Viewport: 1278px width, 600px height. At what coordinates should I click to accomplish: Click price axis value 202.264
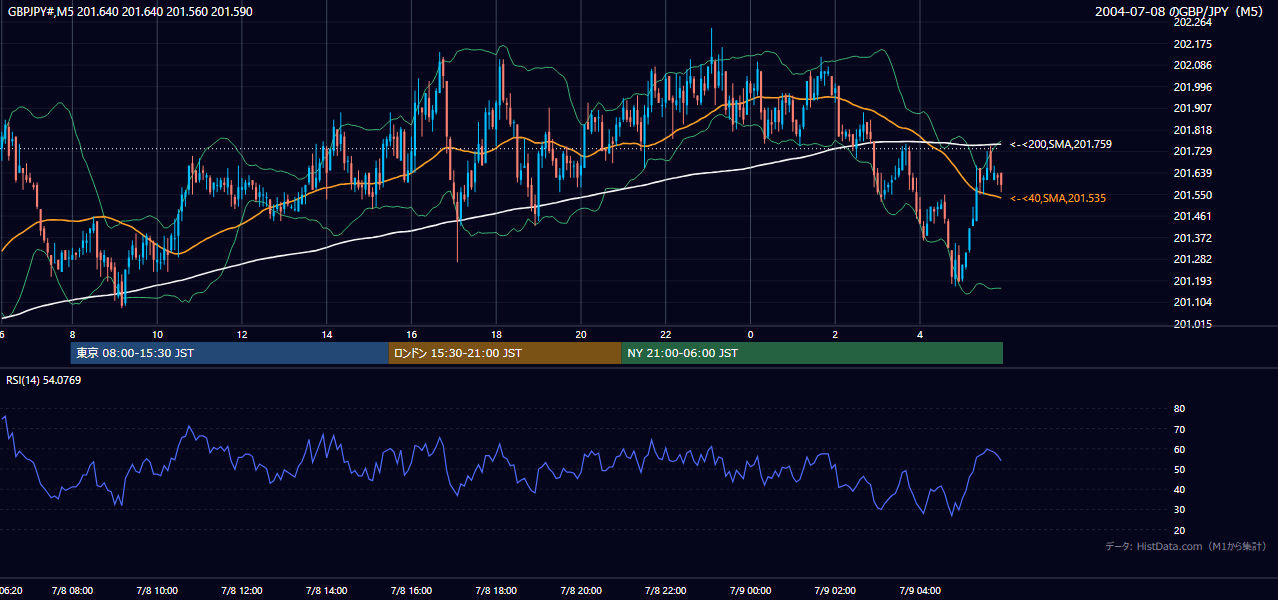1193,22
